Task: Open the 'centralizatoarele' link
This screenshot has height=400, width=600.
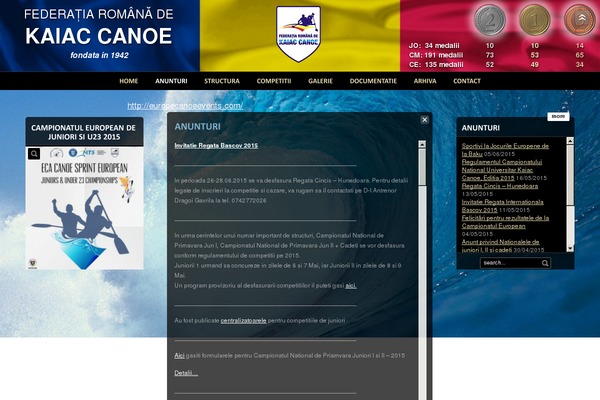Action: [x=243, y=321]
